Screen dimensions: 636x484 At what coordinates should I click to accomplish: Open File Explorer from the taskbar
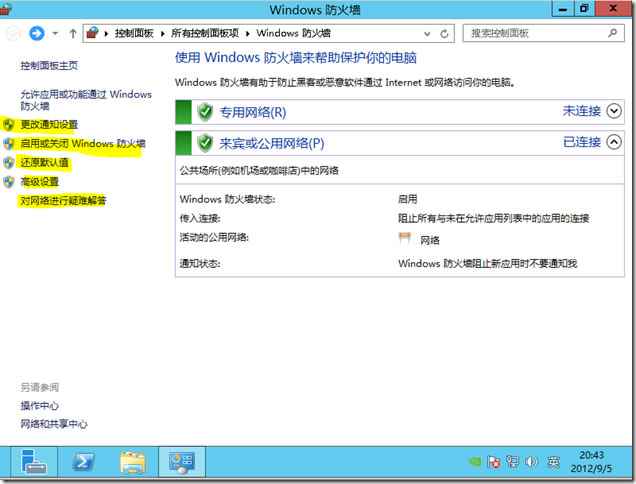point(133,462)
